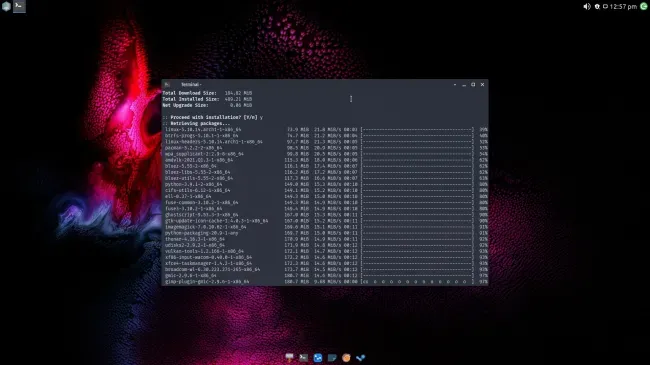Launch Firefox from the dock
The height and width of the screenshot is (365, 650).
pos(346,358)
